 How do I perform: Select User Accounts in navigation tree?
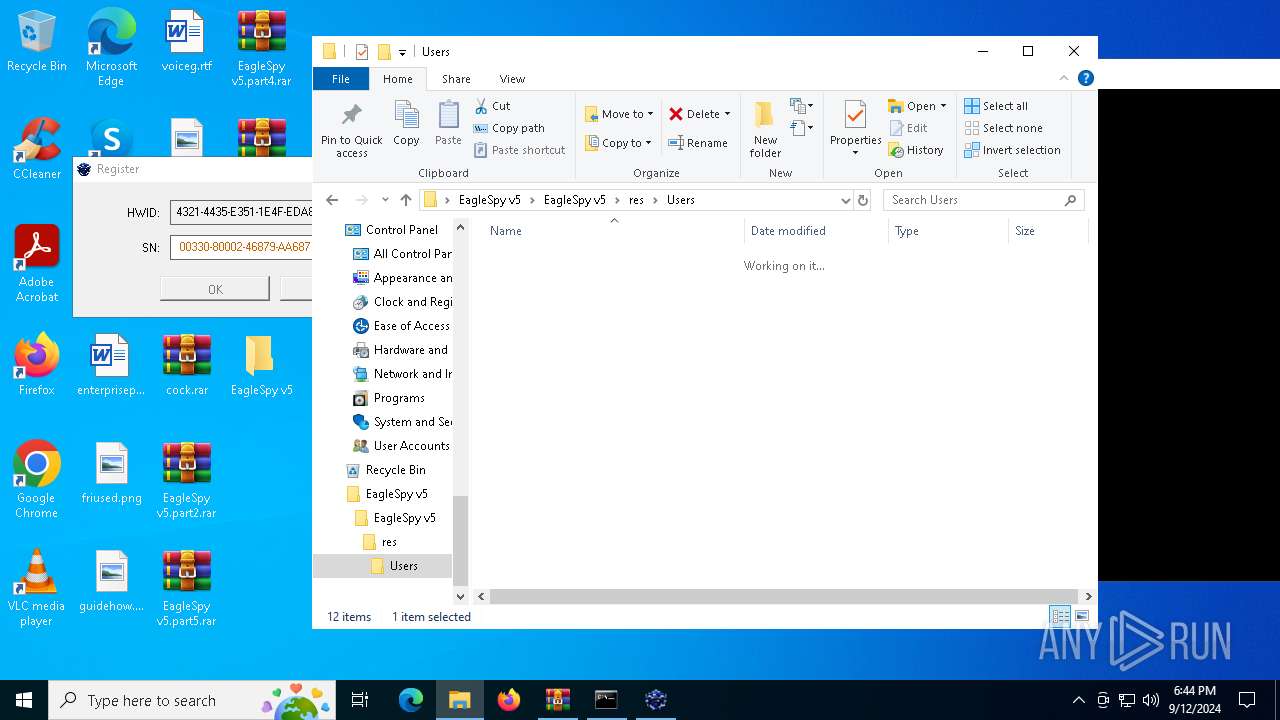click(402, 446)
